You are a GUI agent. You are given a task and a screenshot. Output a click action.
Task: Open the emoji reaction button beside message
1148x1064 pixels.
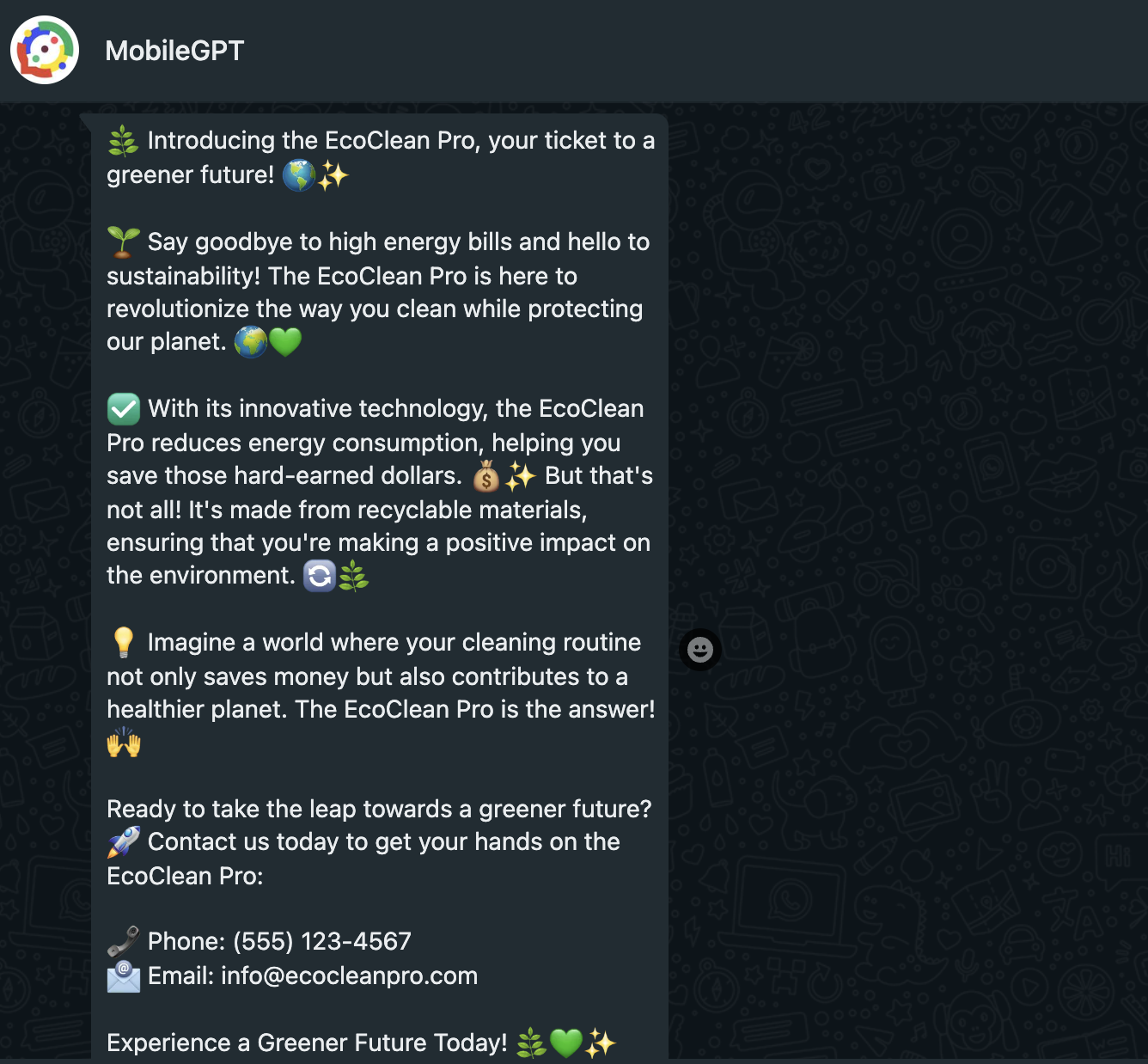click(700, 650)
